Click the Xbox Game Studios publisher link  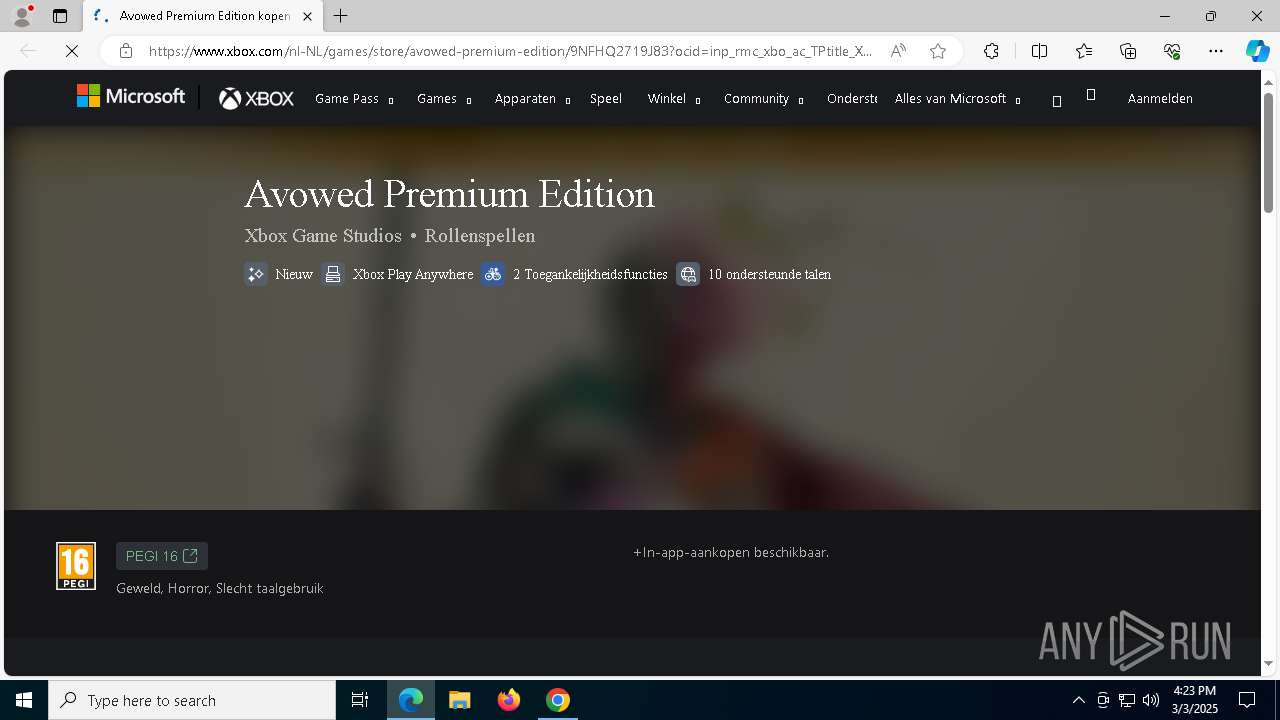click(x=323, y=236)
